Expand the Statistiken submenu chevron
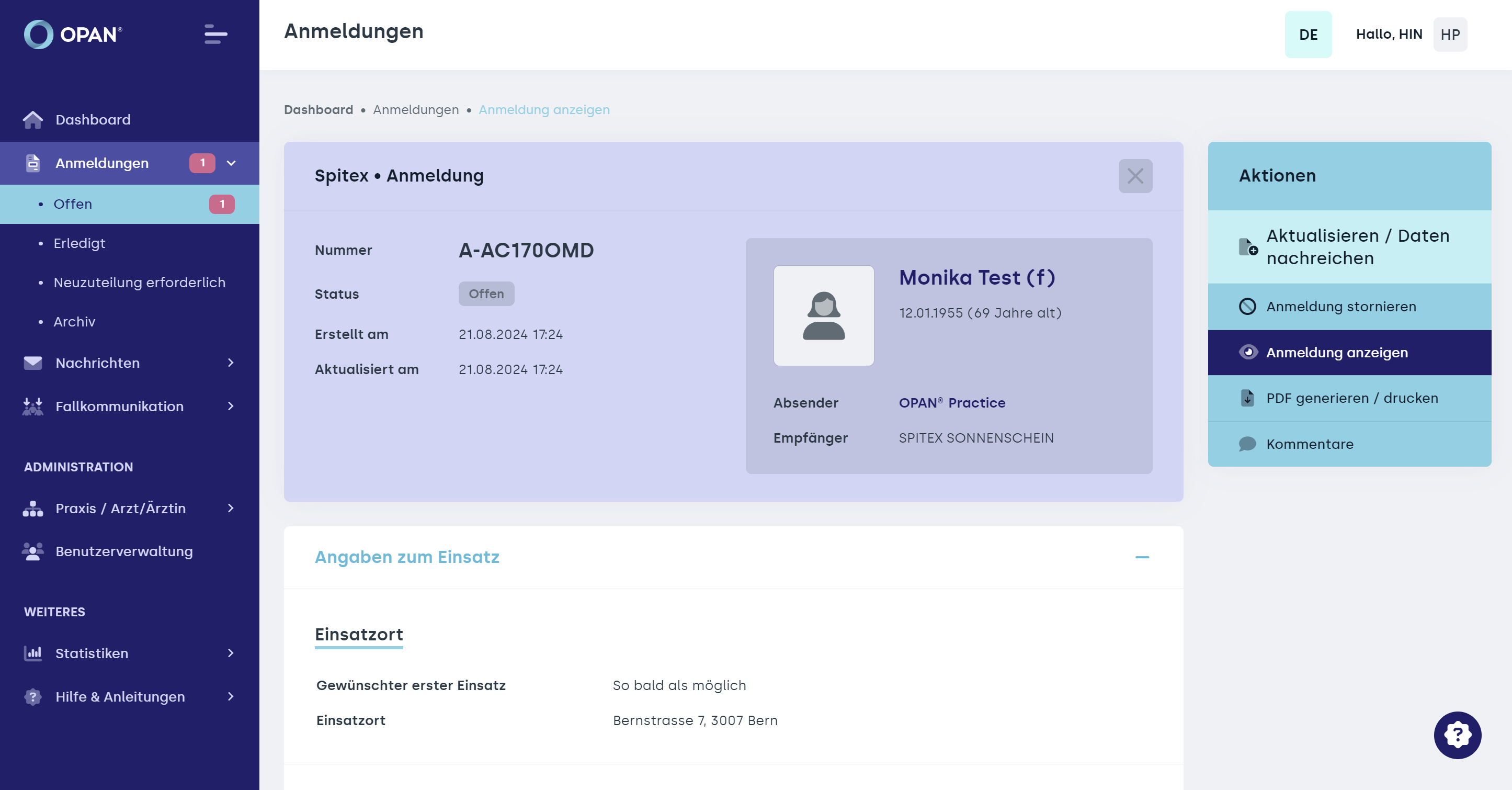The image size is (1512, 790). pos(231,653)
